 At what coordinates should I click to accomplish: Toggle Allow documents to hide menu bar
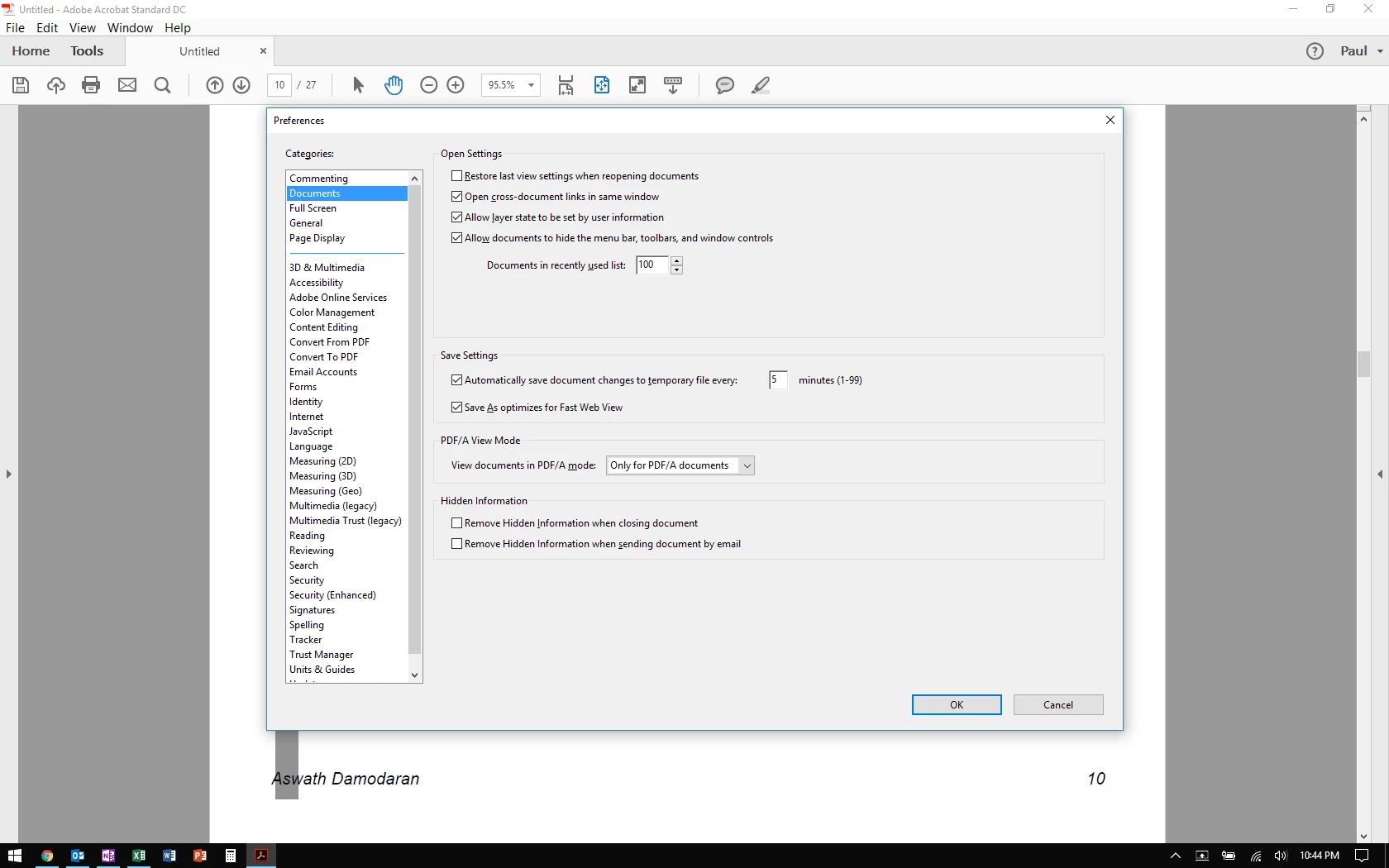coord(456,238)
